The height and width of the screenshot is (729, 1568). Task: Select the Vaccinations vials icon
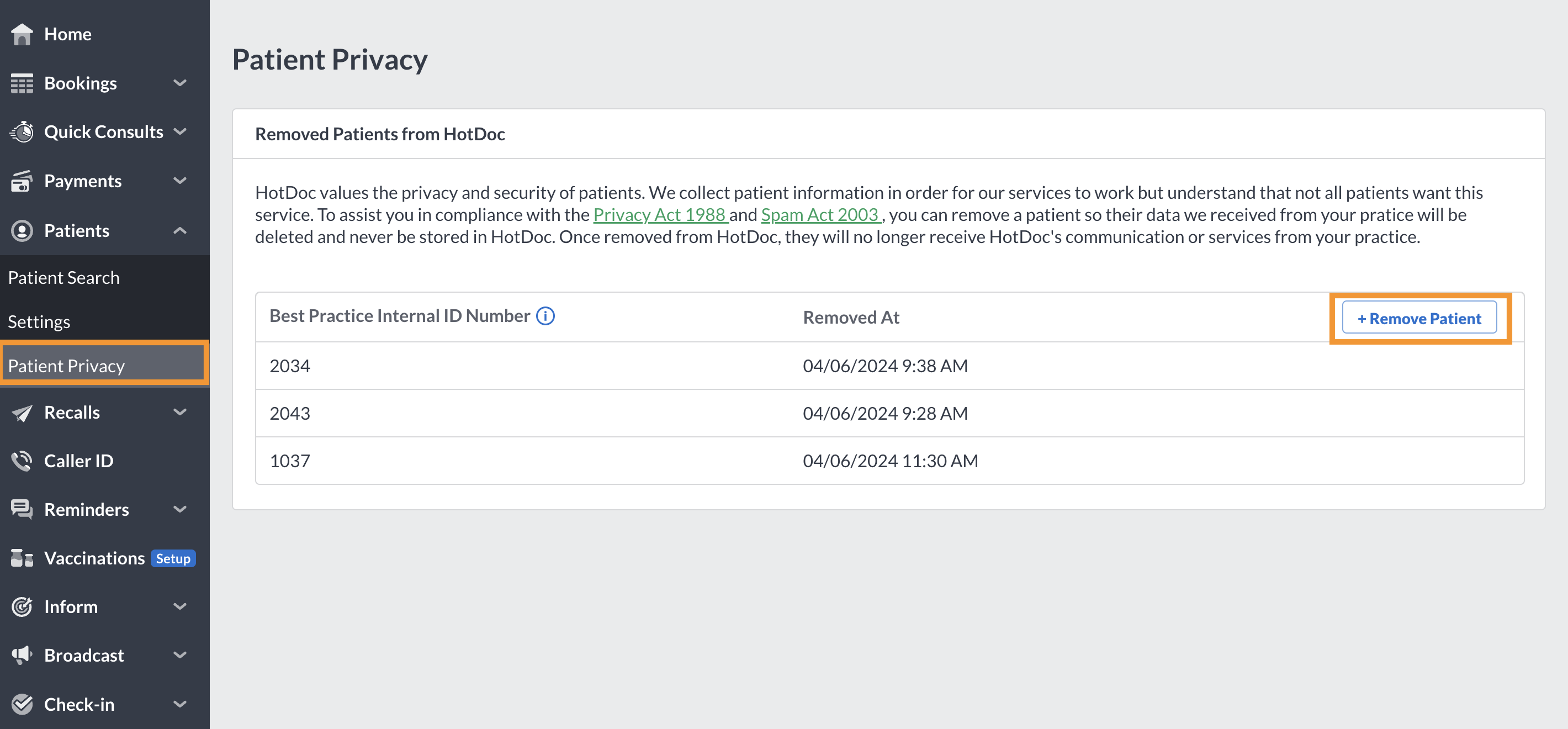pos(22,558)
